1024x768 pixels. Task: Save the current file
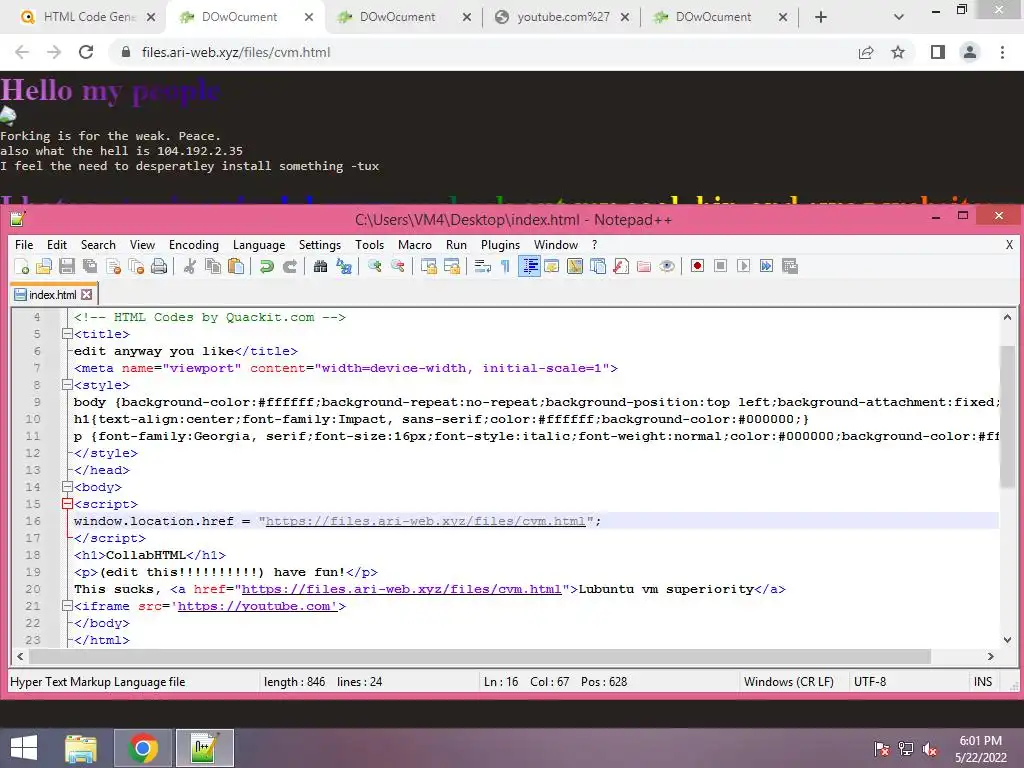pyautogui.click(x=67, y=266)
